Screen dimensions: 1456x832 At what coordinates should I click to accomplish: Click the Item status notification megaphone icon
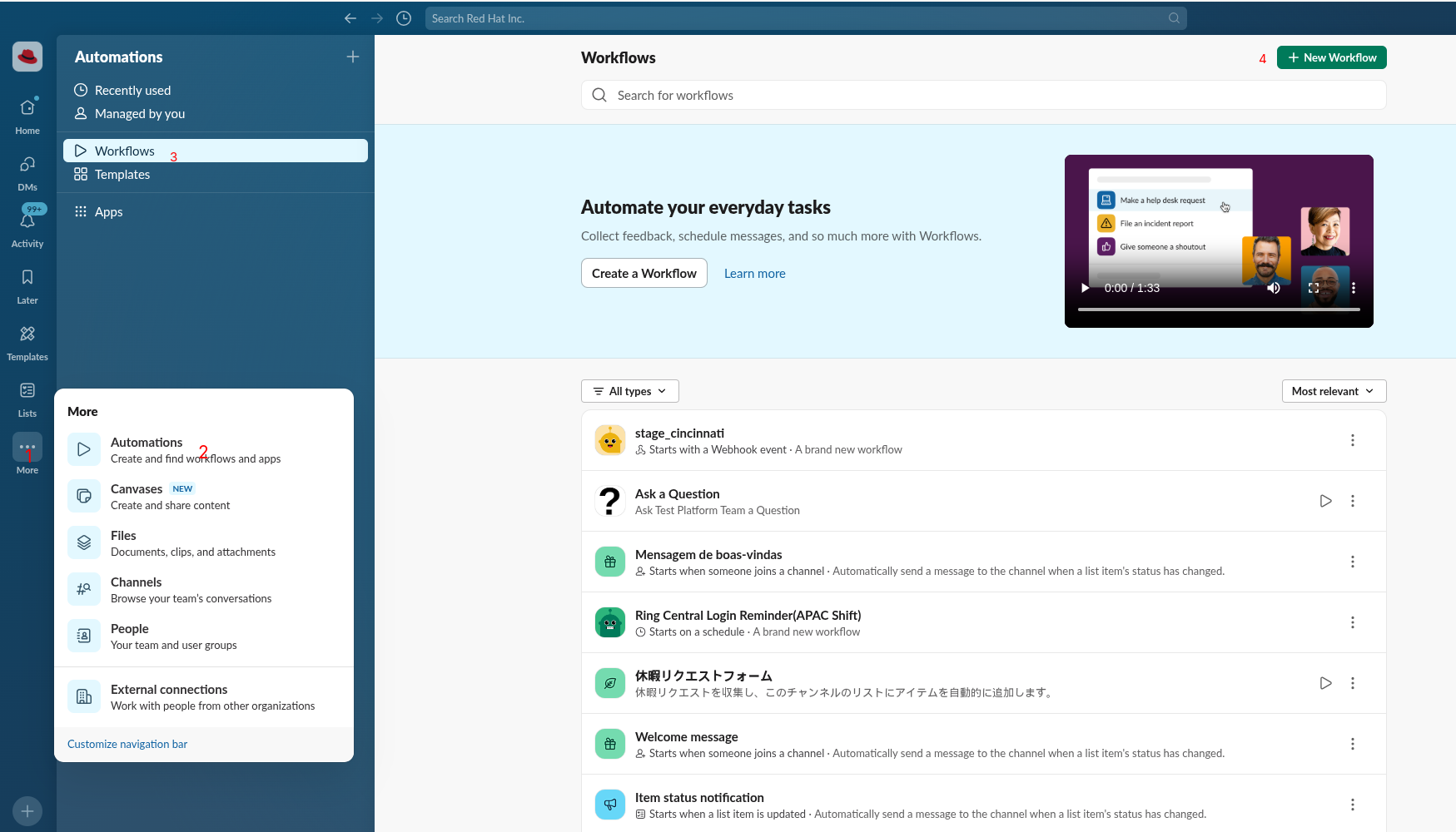610,805
